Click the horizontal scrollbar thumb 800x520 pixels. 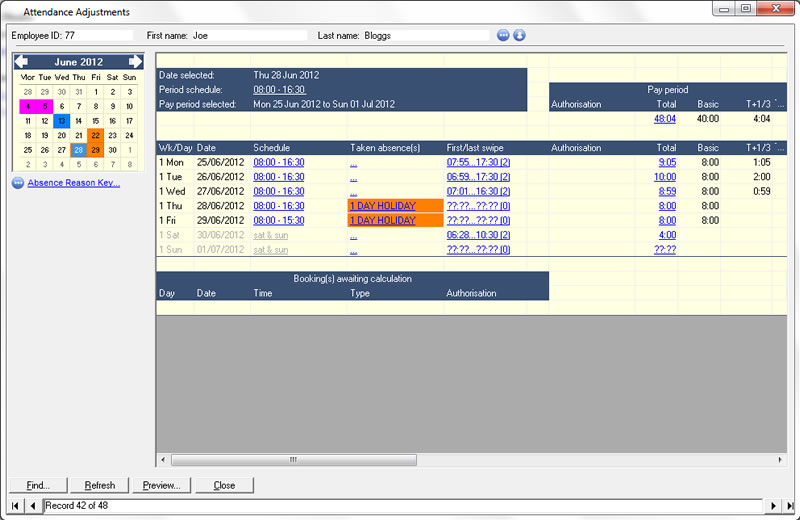(x=293, y=460)
